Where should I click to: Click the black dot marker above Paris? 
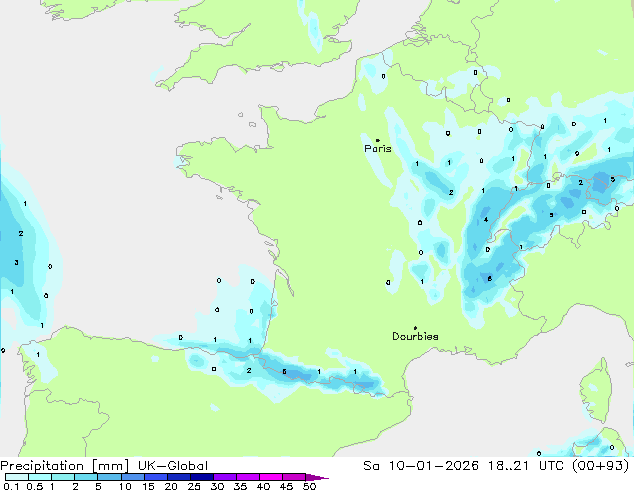pos(378,140)
